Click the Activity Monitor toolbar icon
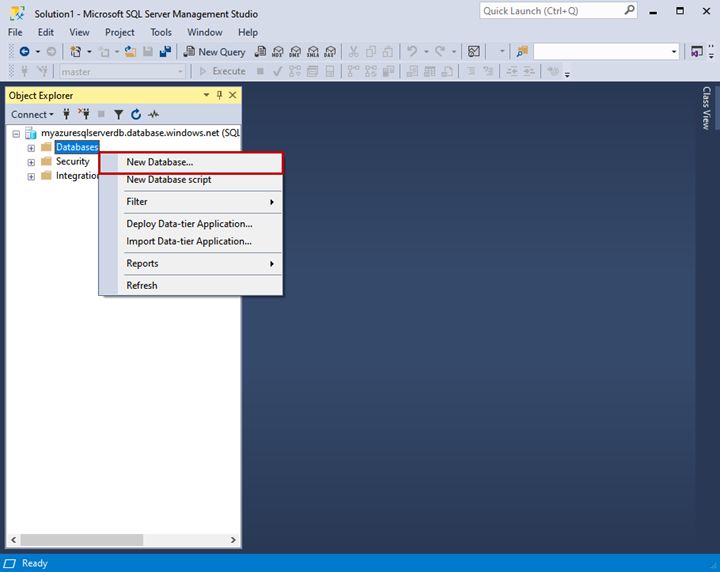The image size is (720, 572). [x=473, y=51]
